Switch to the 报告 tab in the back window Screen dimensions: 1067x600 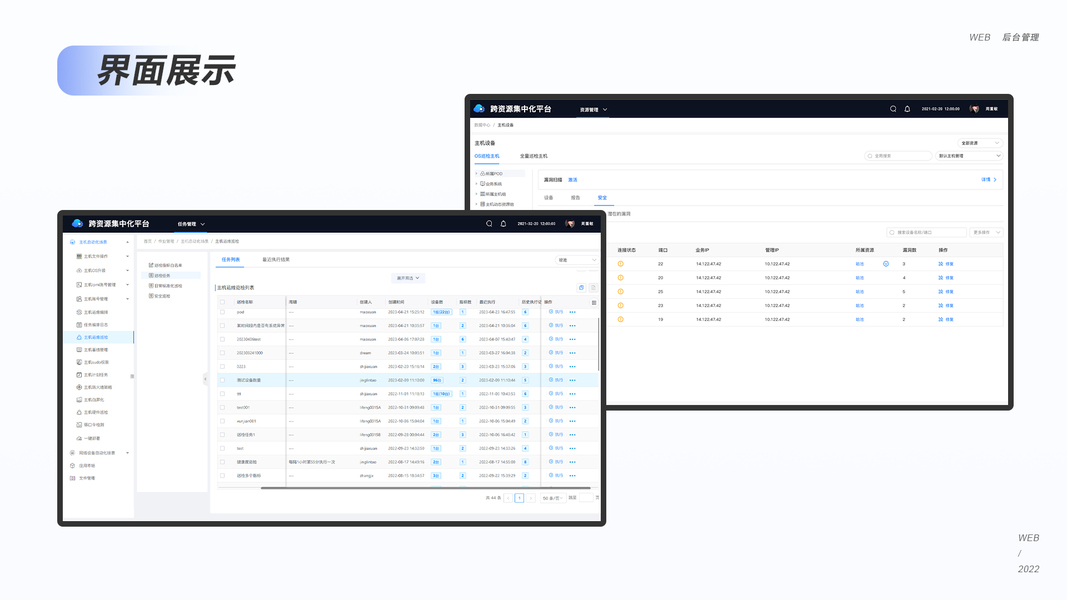tap(575, 198)
